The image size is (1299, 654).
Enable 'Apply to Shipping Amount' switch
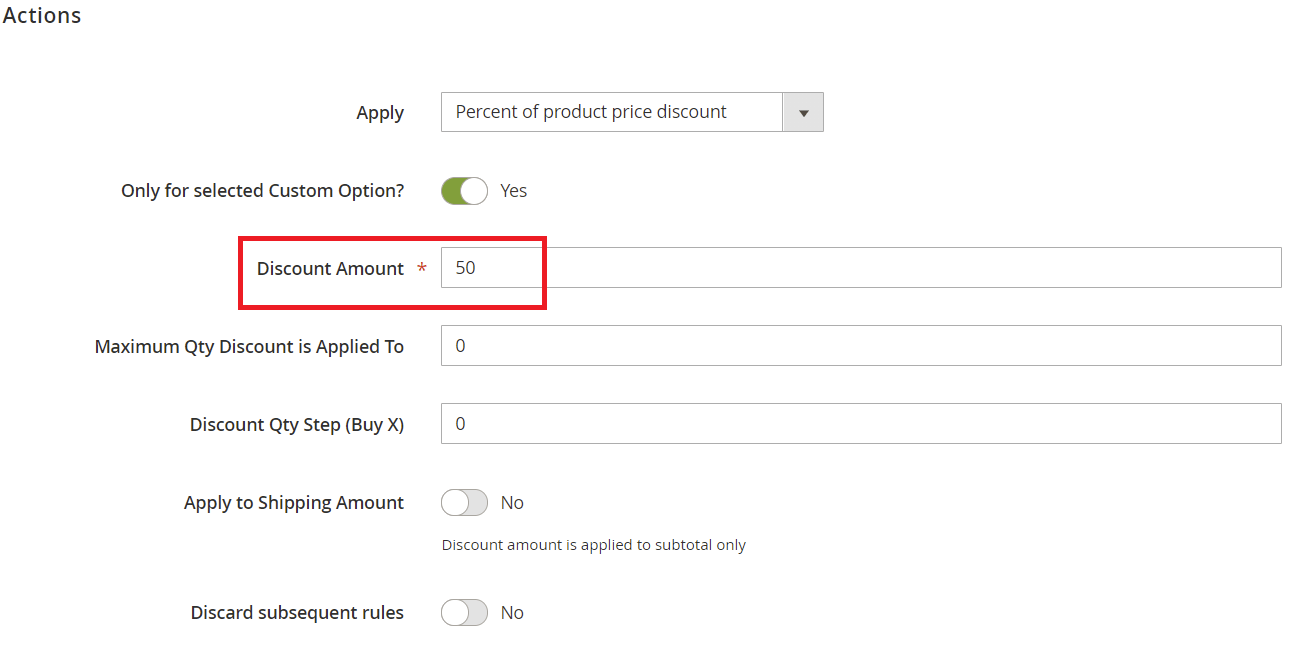(463, 502)
